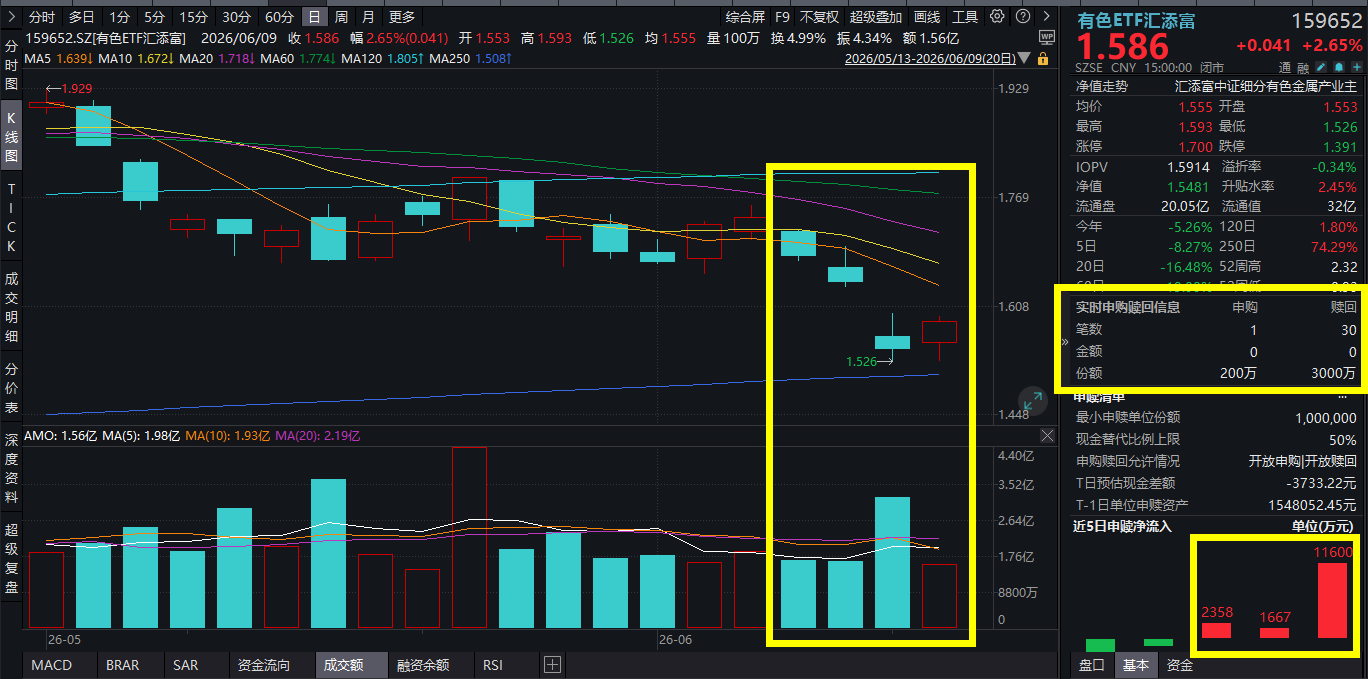
Task: Close the volume indicator sub-panel
Action: (1047, 436)
